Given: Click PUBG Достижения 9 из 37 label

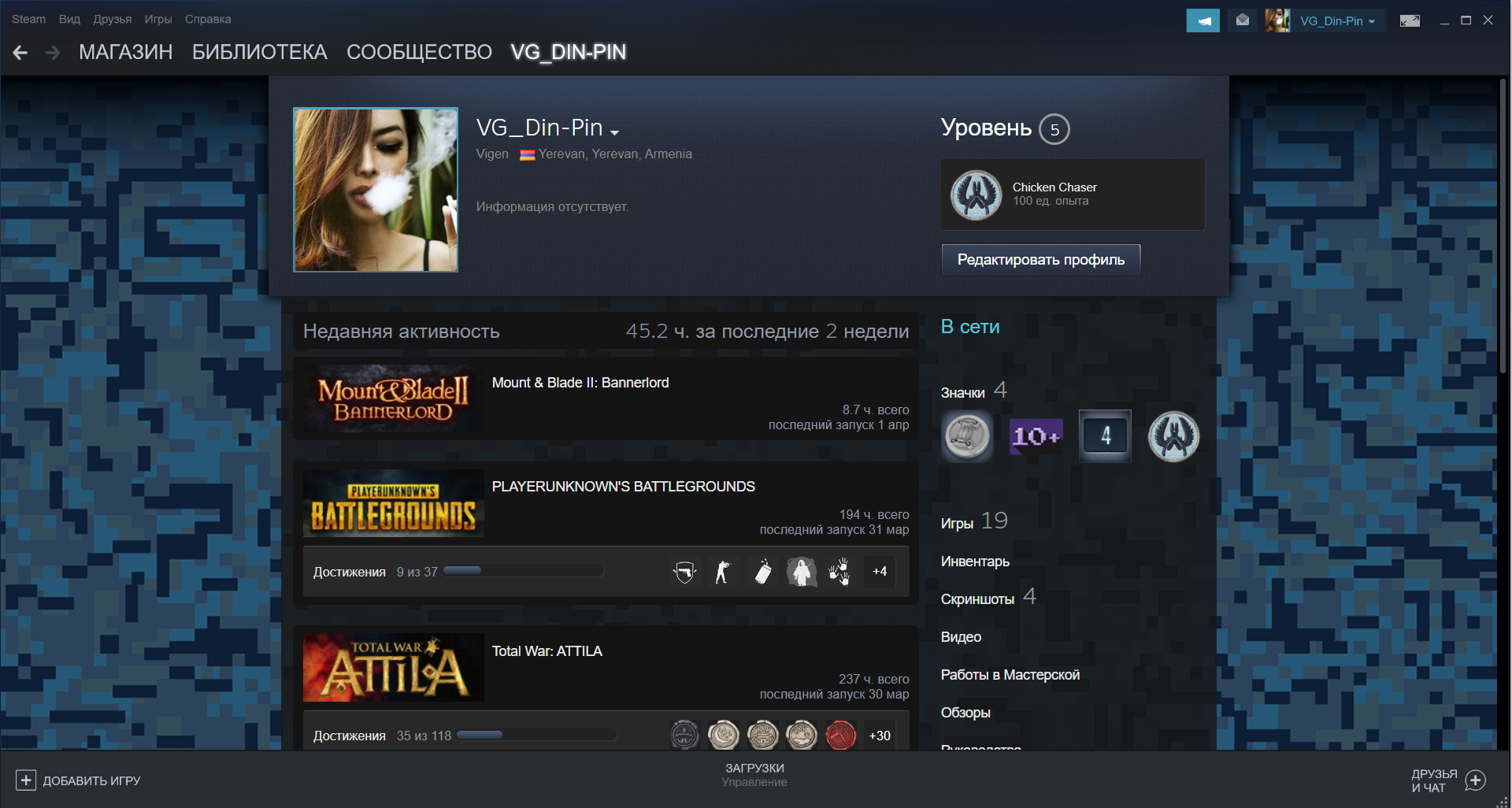Looking at the screenshot, I should coord(376,572).
